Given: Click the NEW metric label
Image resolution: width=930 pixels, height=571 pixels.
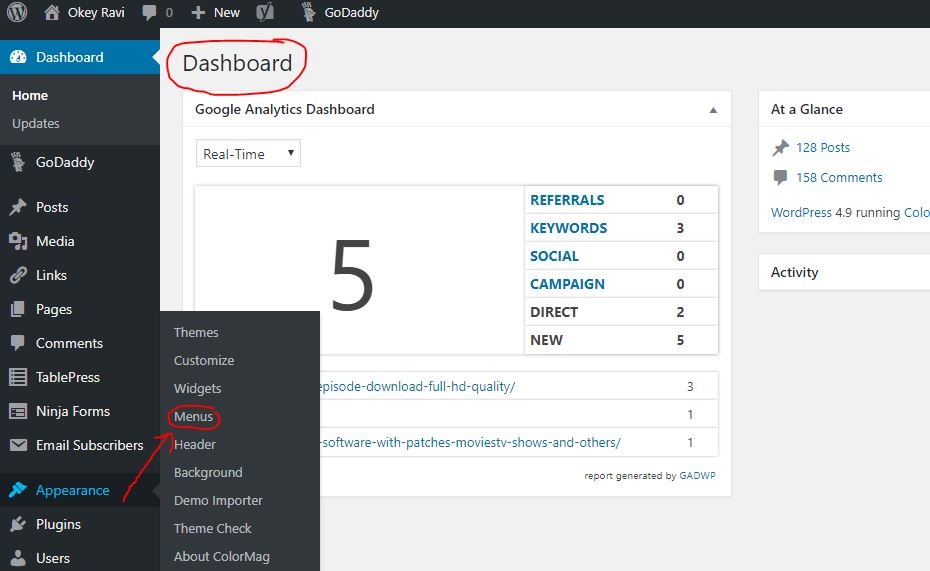Looking at the screenshot, I should [546, 340].
